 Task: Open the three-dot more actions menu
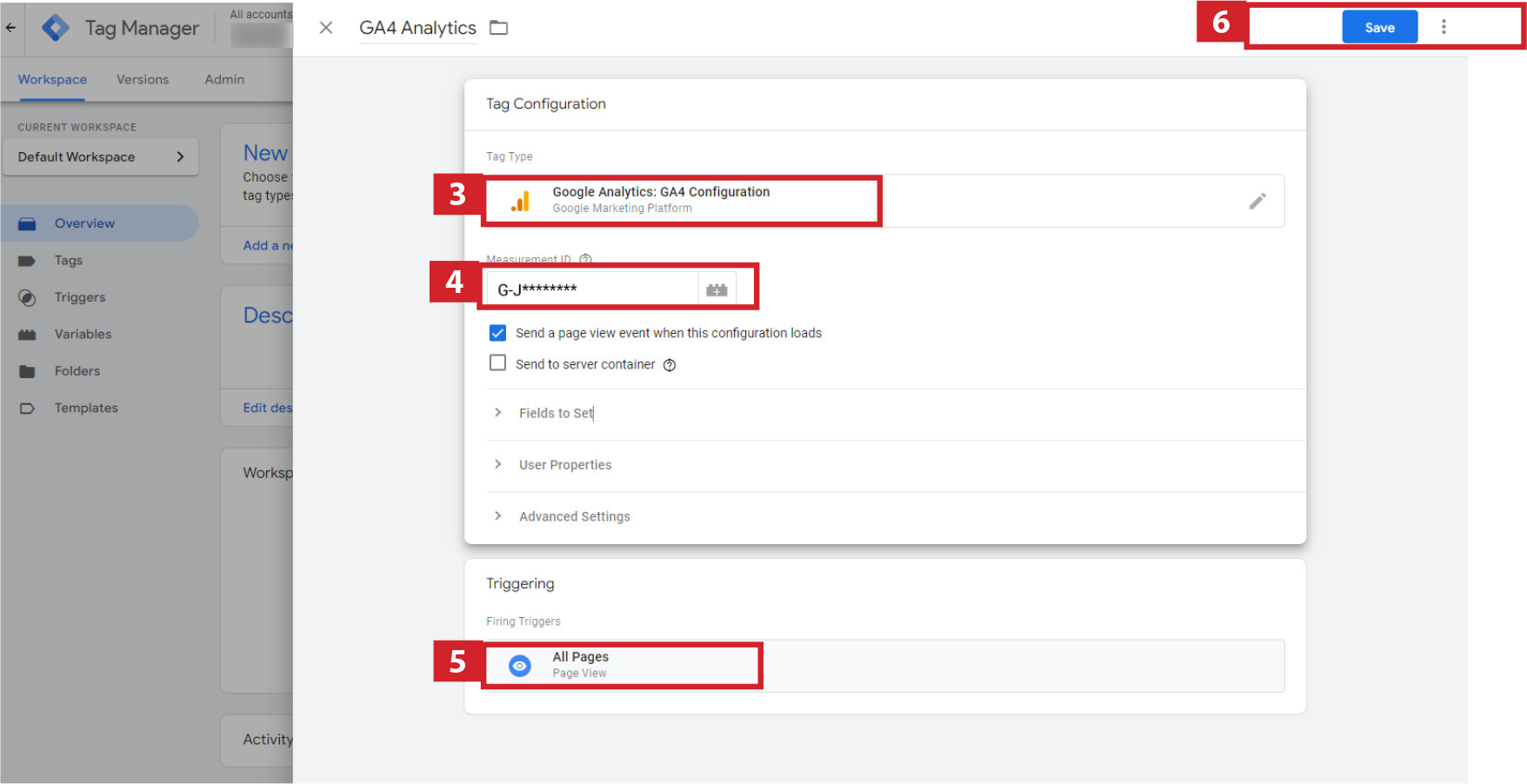(x=1444, y=27)
